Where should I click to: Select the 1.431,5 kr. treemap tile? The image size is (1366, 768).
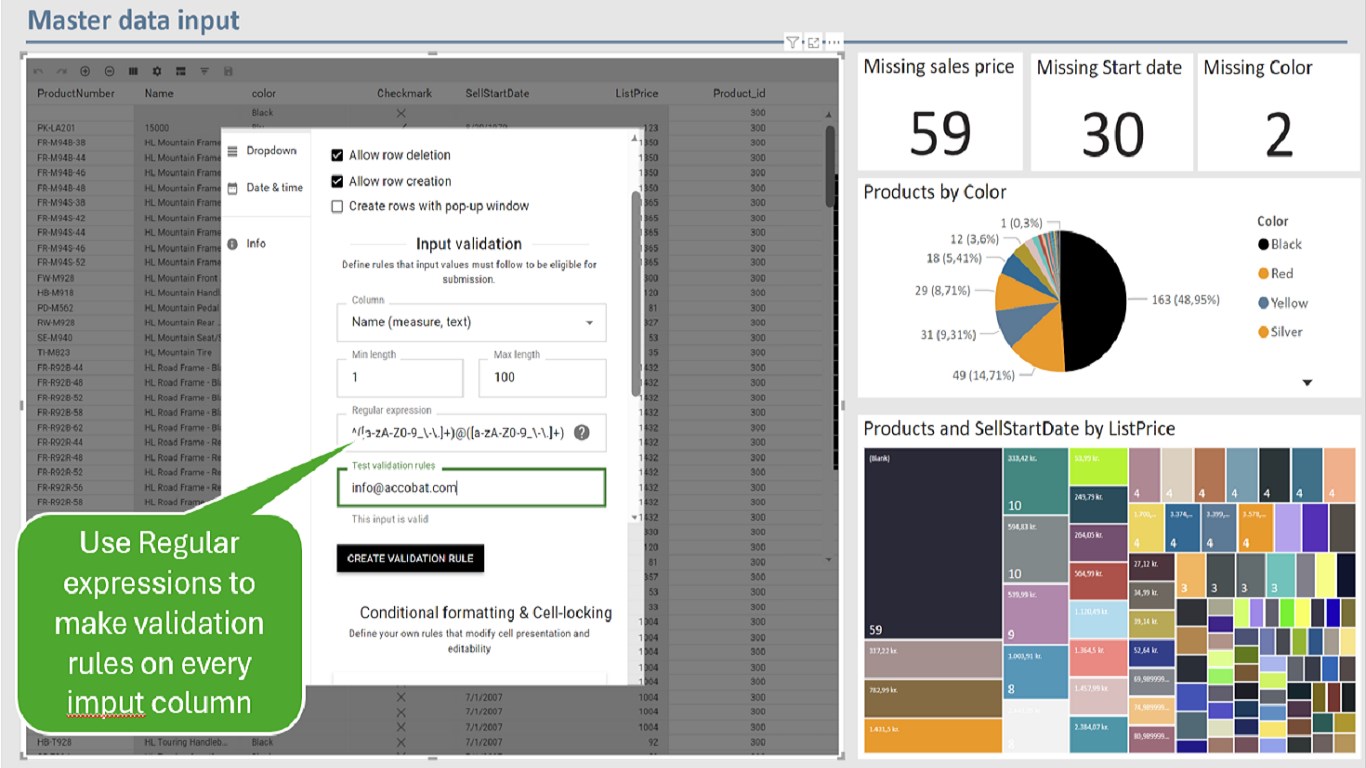coord(933,735)
